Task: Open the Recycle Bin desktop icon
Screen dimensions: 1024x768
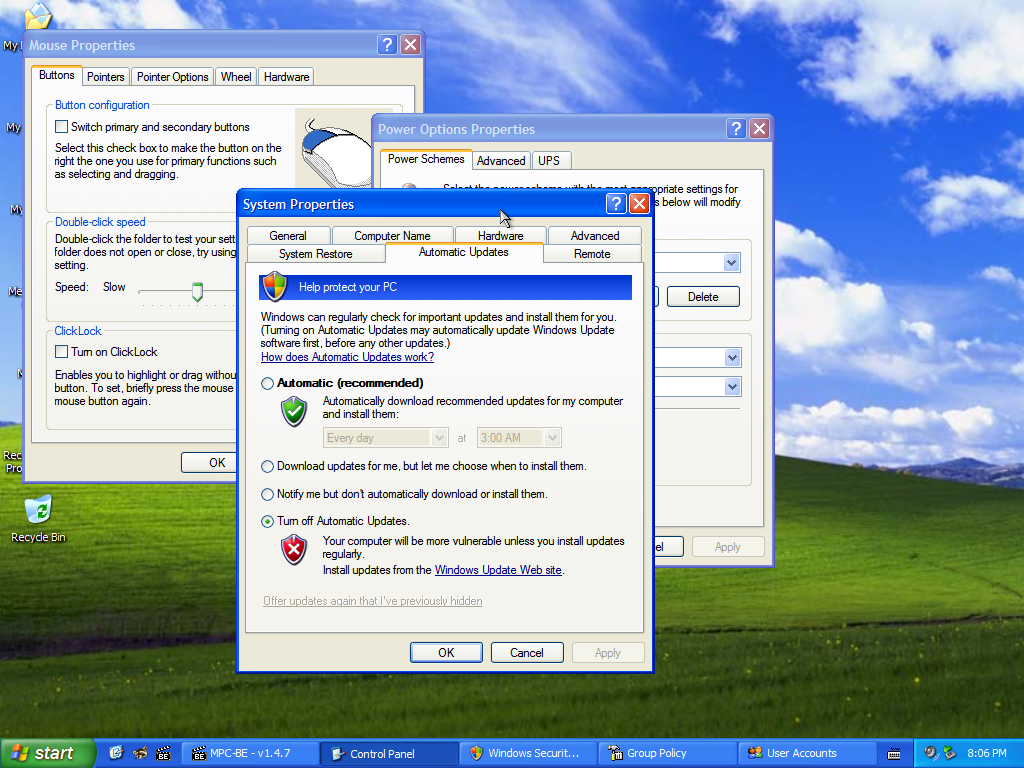Action: pyautogui.click(x=38, y=512)
